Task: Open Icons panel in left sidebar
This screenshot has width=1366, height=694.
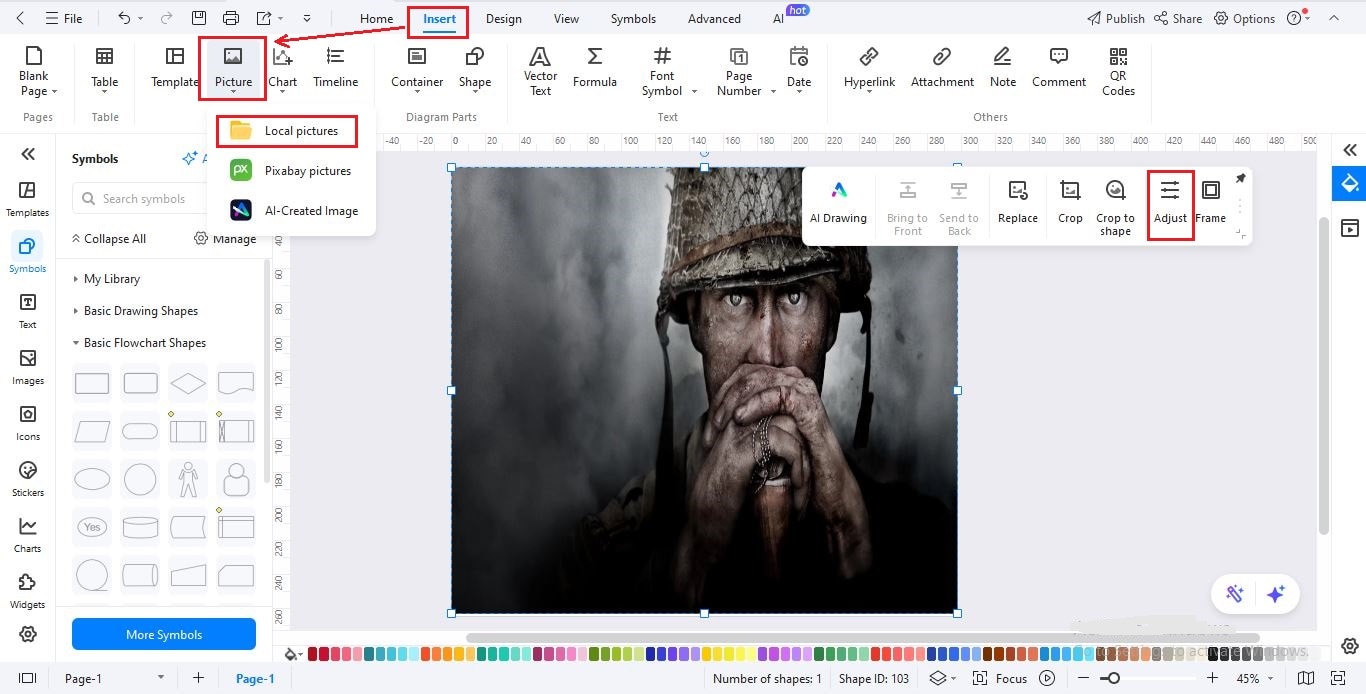Action: [x=27, y=423]
